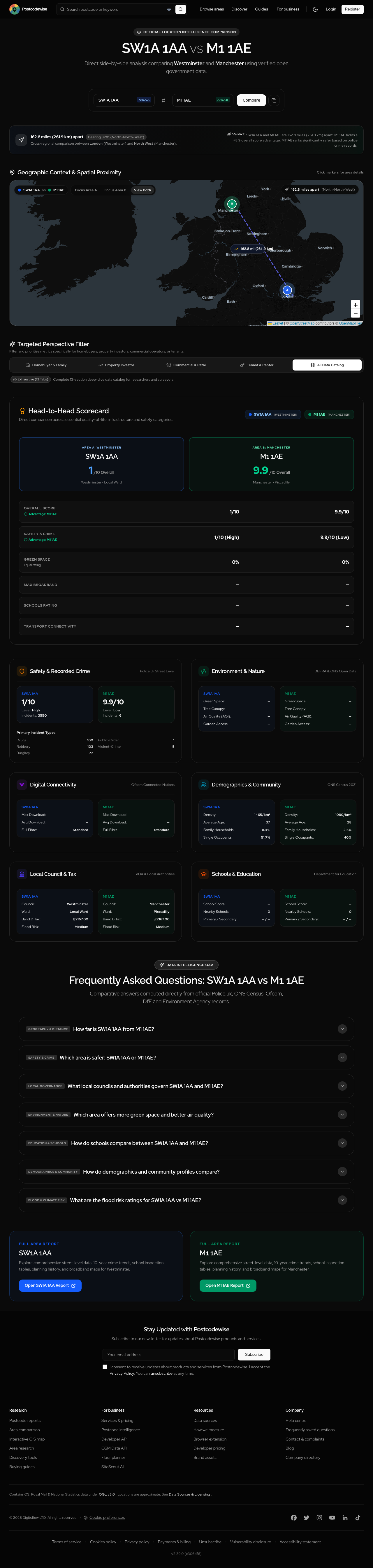
Task: Open Twitter profile from footer icon
Action: [307, 1517]
